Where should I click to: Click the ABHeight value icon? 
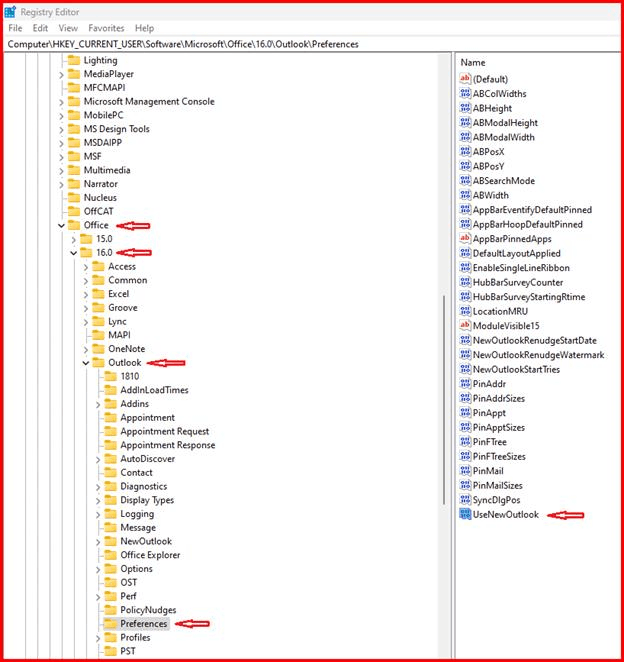tap(465, 108)
